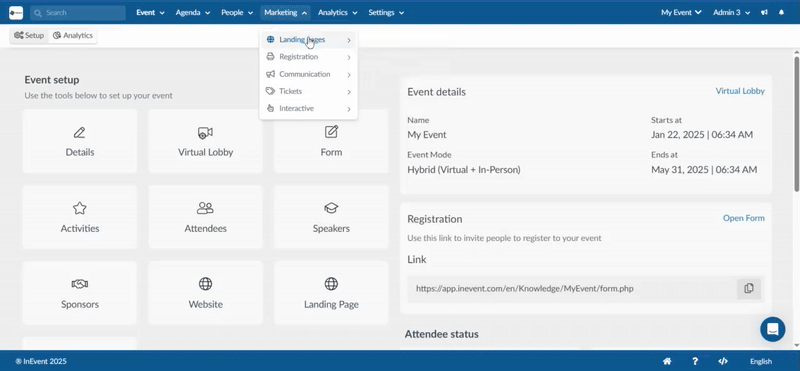Expand the Analytics menu in navbar
Image resolution: width=800 pixels, height=371 pixels.
coord(337,13)
